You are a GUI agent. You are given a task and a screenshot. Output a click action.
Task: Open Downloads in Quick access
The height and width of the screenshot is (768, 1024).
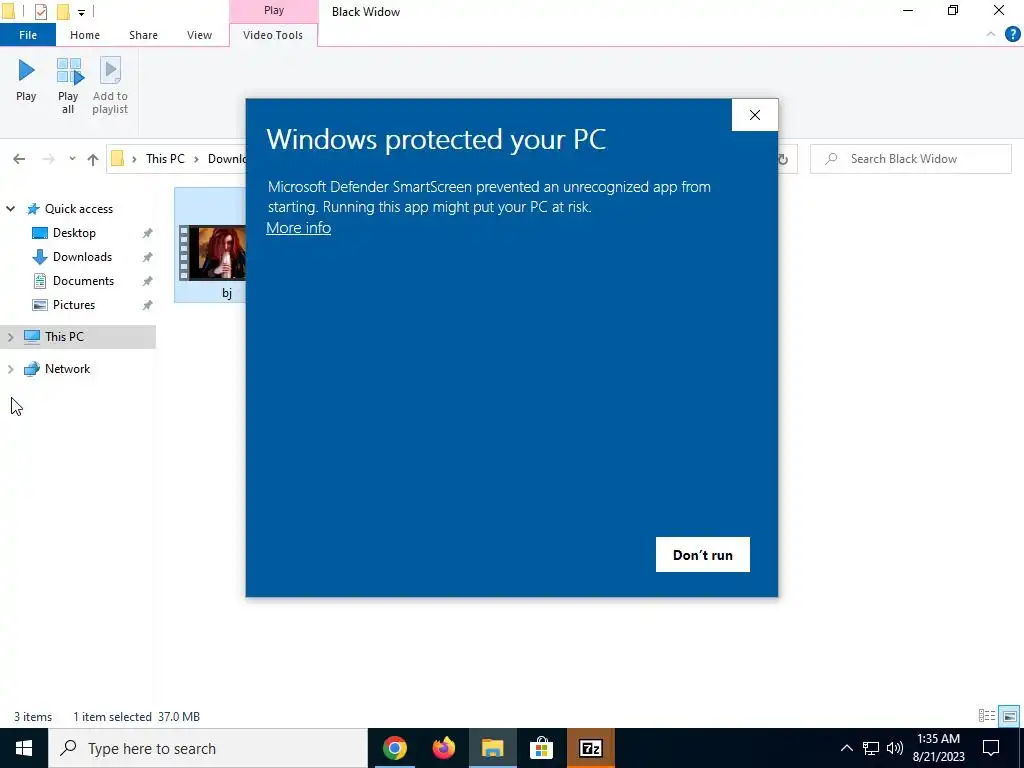click(82, 257)
